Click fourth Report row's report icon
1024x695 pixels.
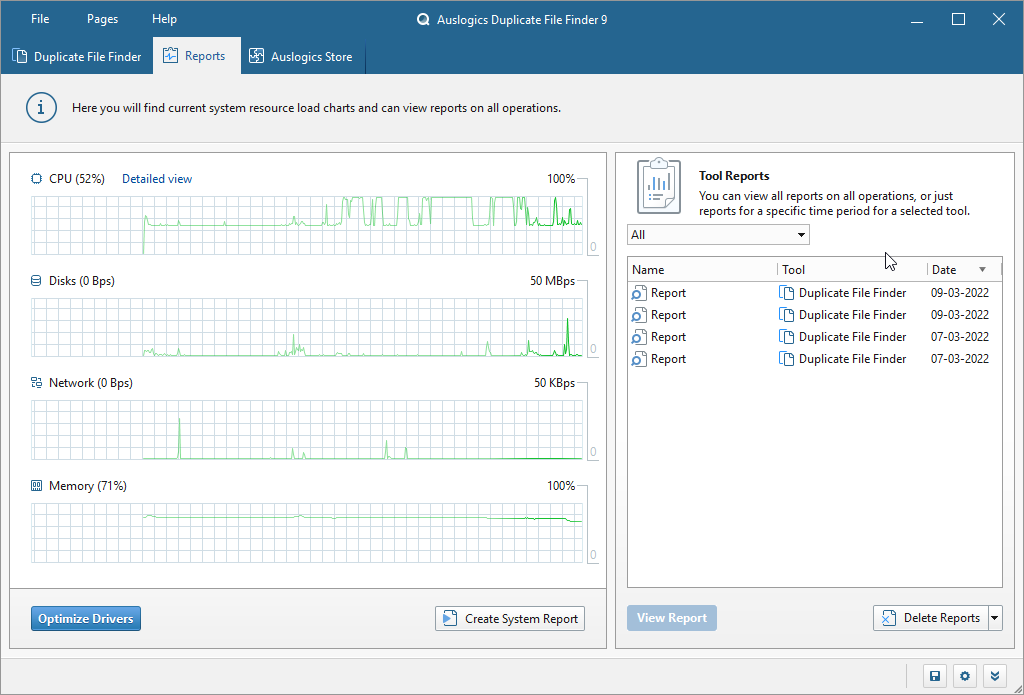coord(639,359)
